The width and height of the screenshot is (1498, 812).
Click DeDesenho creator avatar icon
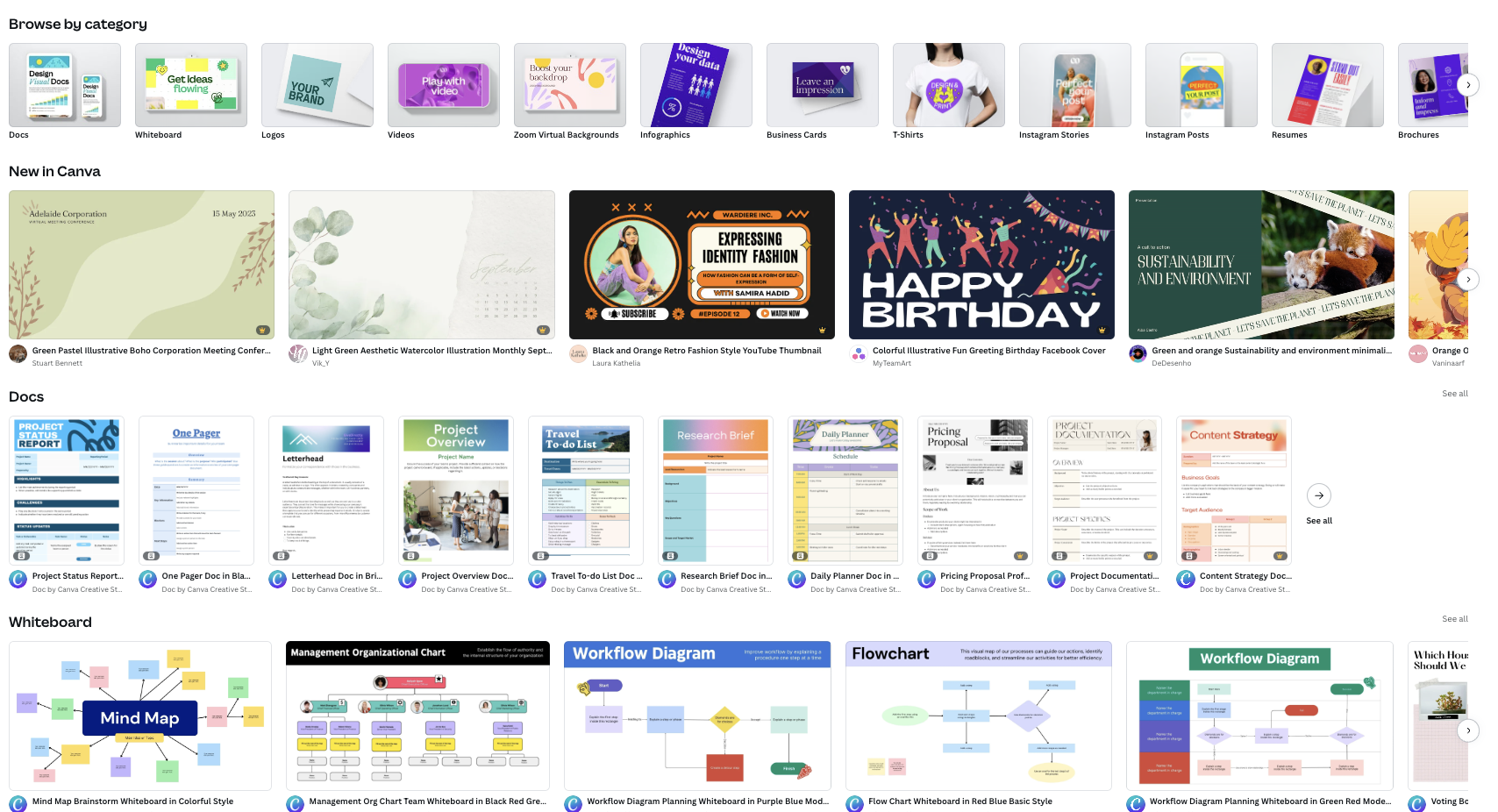point(1138,354)
